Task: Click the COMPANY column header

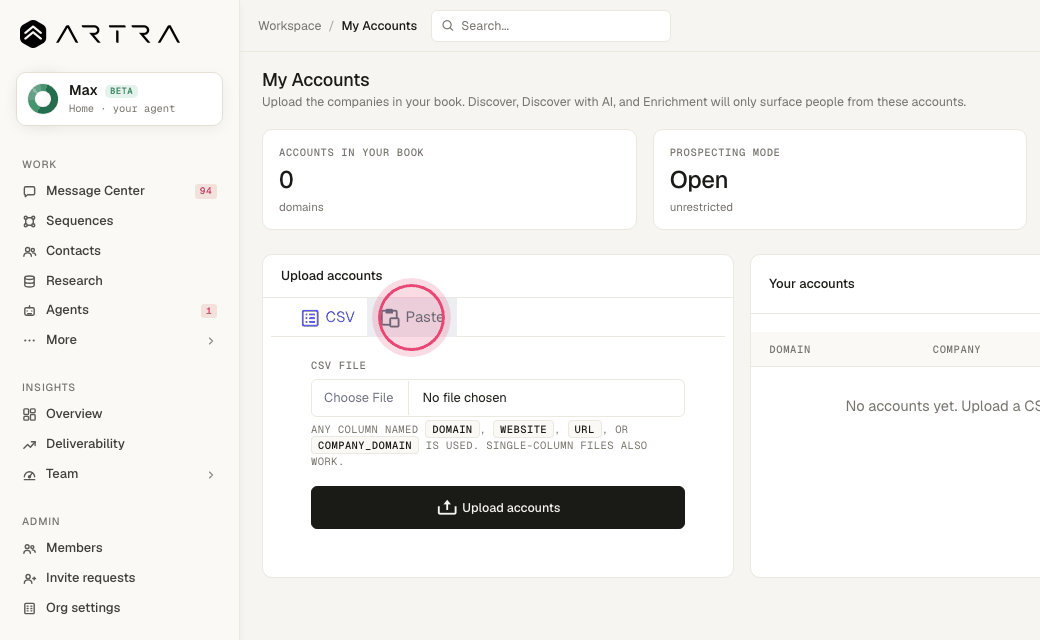Action: (956, 350)
